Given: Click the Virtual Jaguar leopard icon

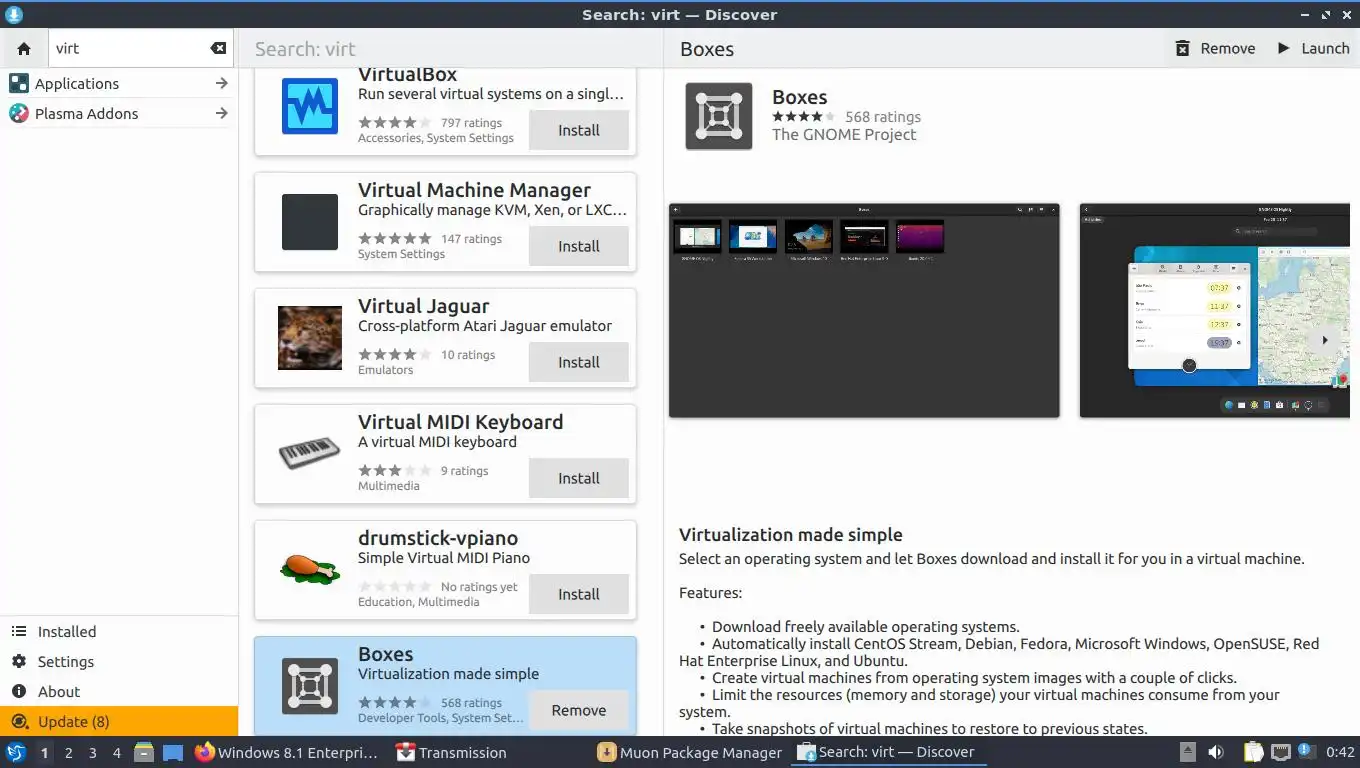Looking at the screenshot, I should pos(310,338).
